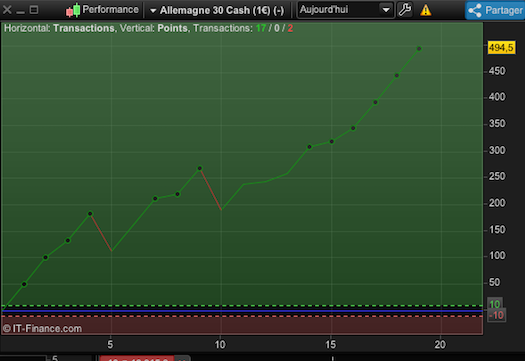Click the red -10 threshold marker
This screenshot has width=525, height=361.
point(496,315)
